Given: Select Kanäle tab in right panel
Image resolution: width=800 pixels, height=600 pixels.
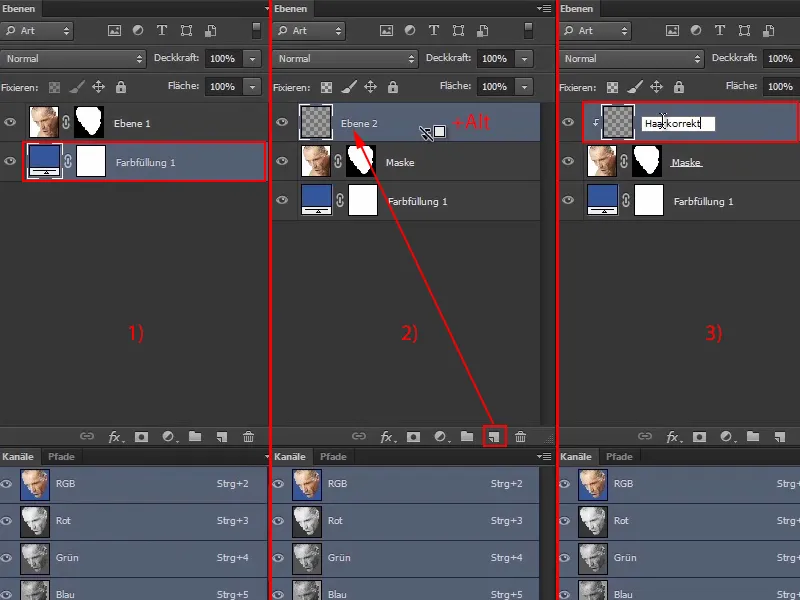Looking at the screenshot, I should click(576, 457).
